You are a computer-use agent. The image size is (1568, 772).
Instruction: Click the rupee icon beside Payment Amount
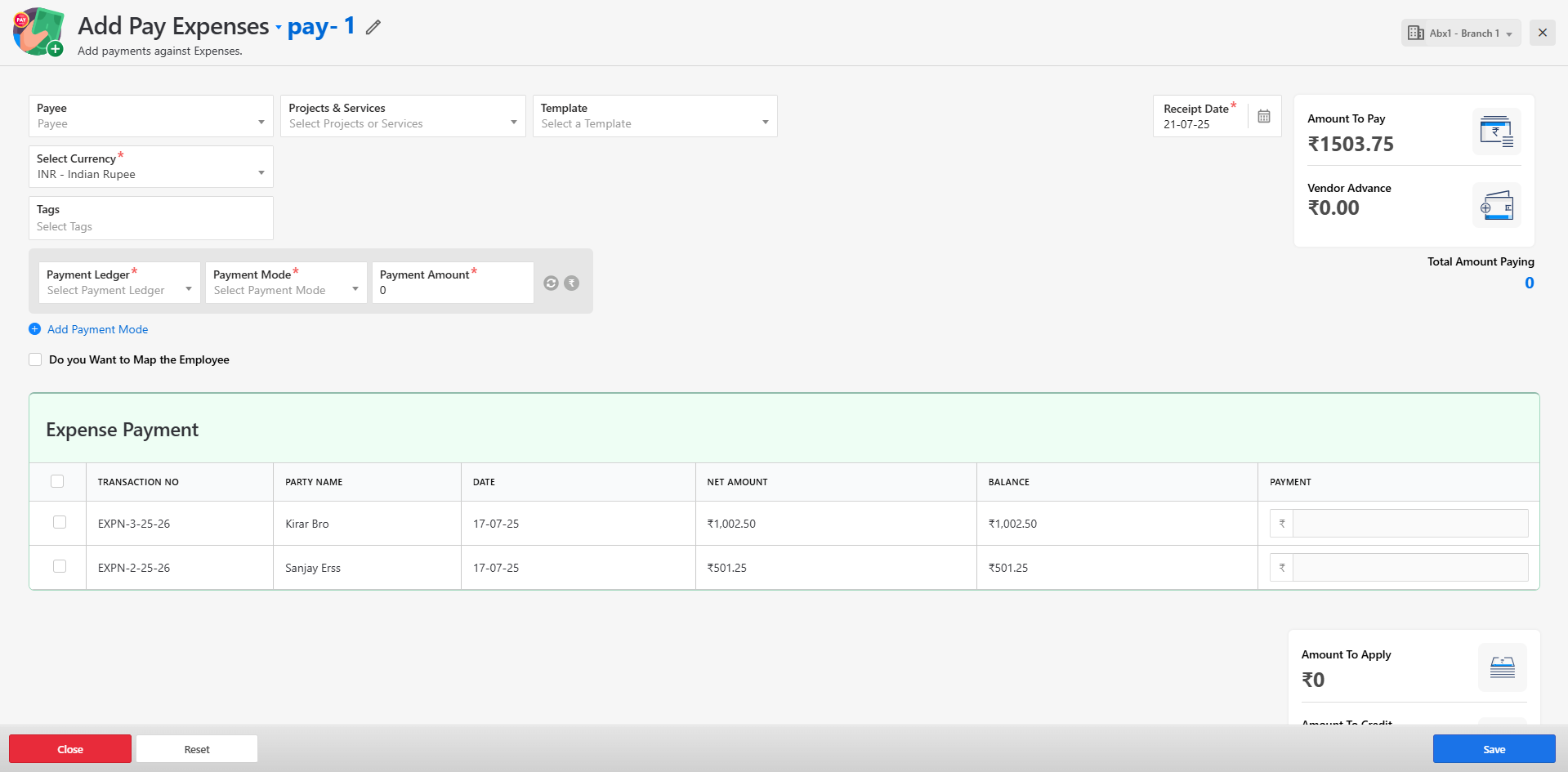pyautogui.click(x=572, y=283)
